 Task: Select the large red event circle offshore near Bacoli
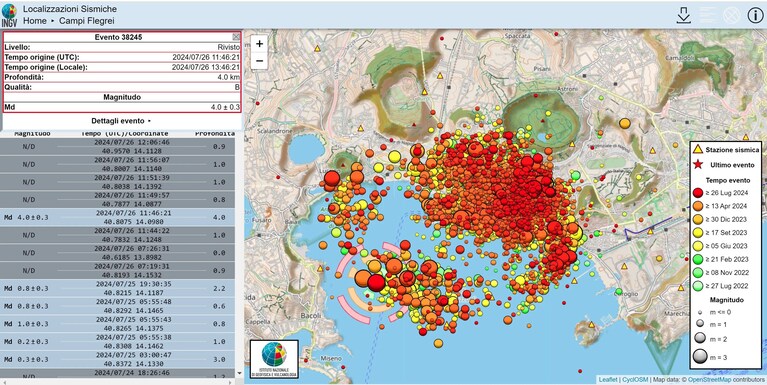pyautogui.click(x=376, y=283)
